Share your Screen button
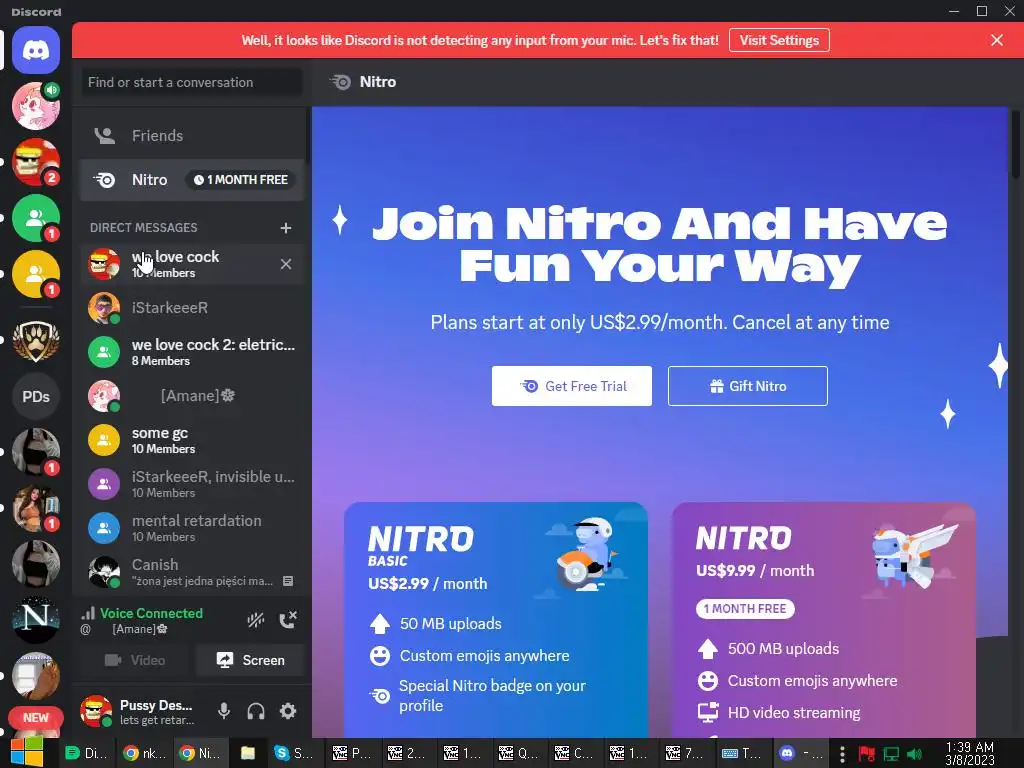1024x768 pixels. pyautogui.click(x=250, y=660)
